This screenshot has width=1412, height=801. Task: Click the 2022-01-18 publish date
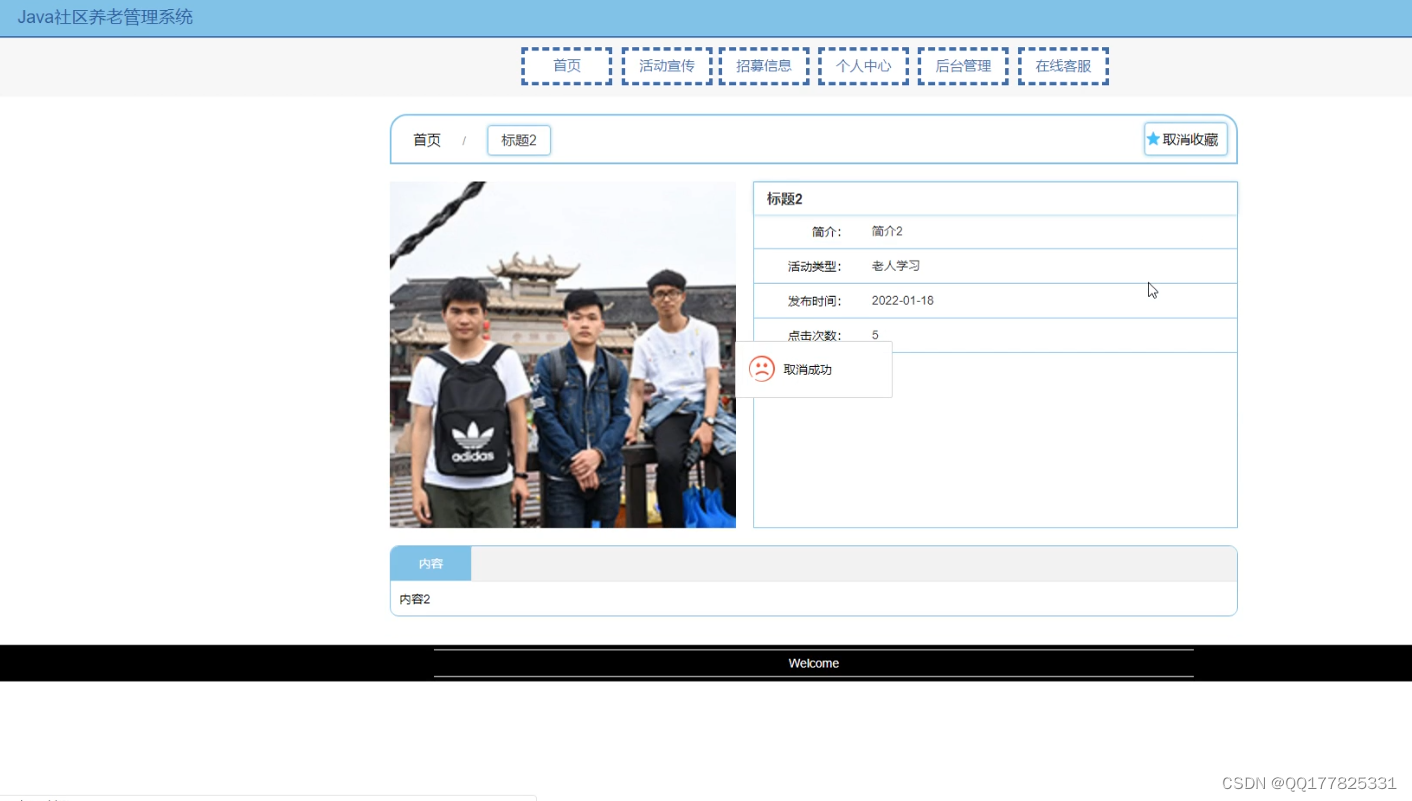903,301
